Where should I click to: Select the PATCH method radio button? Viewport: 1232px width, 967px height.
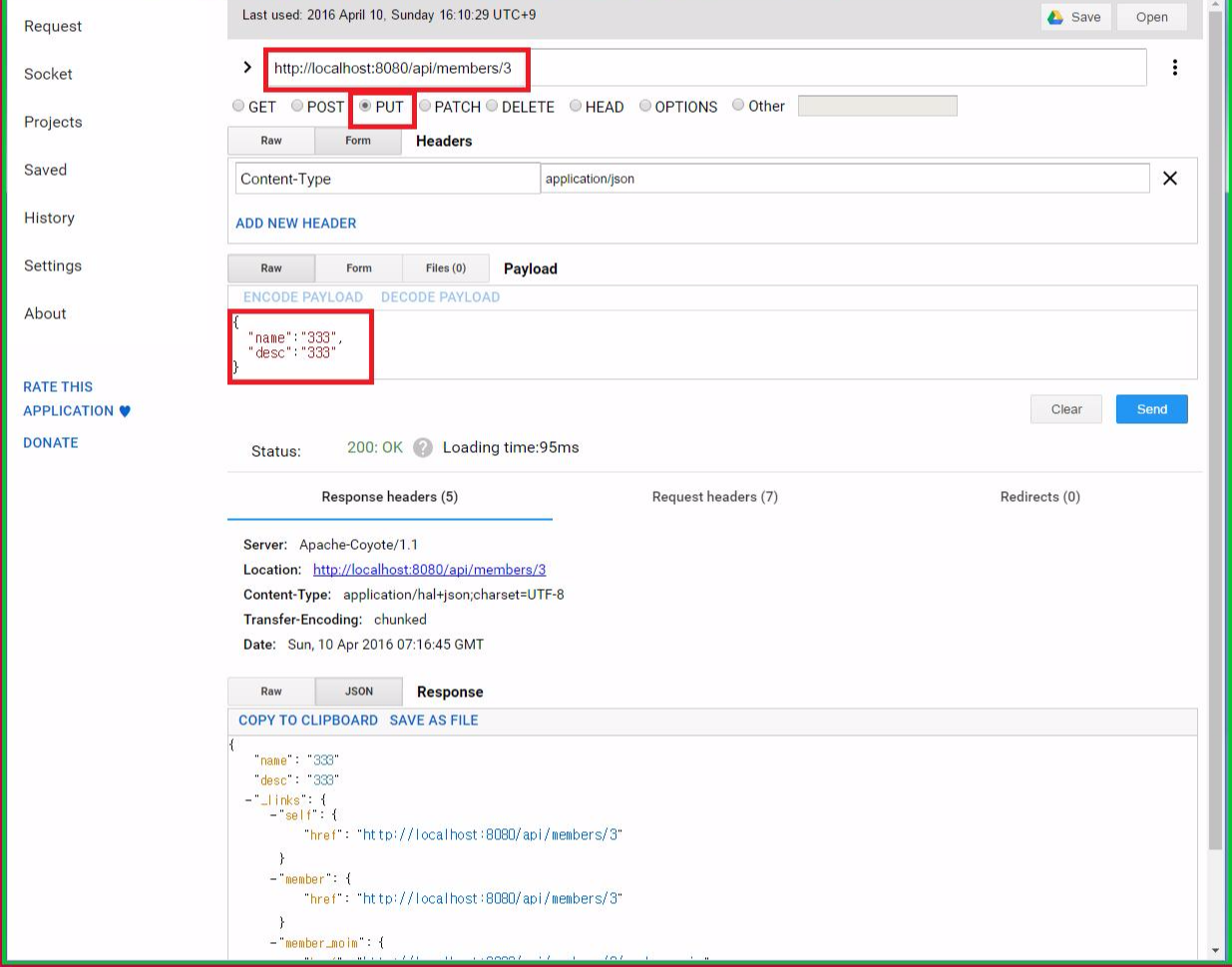(425, 106)
